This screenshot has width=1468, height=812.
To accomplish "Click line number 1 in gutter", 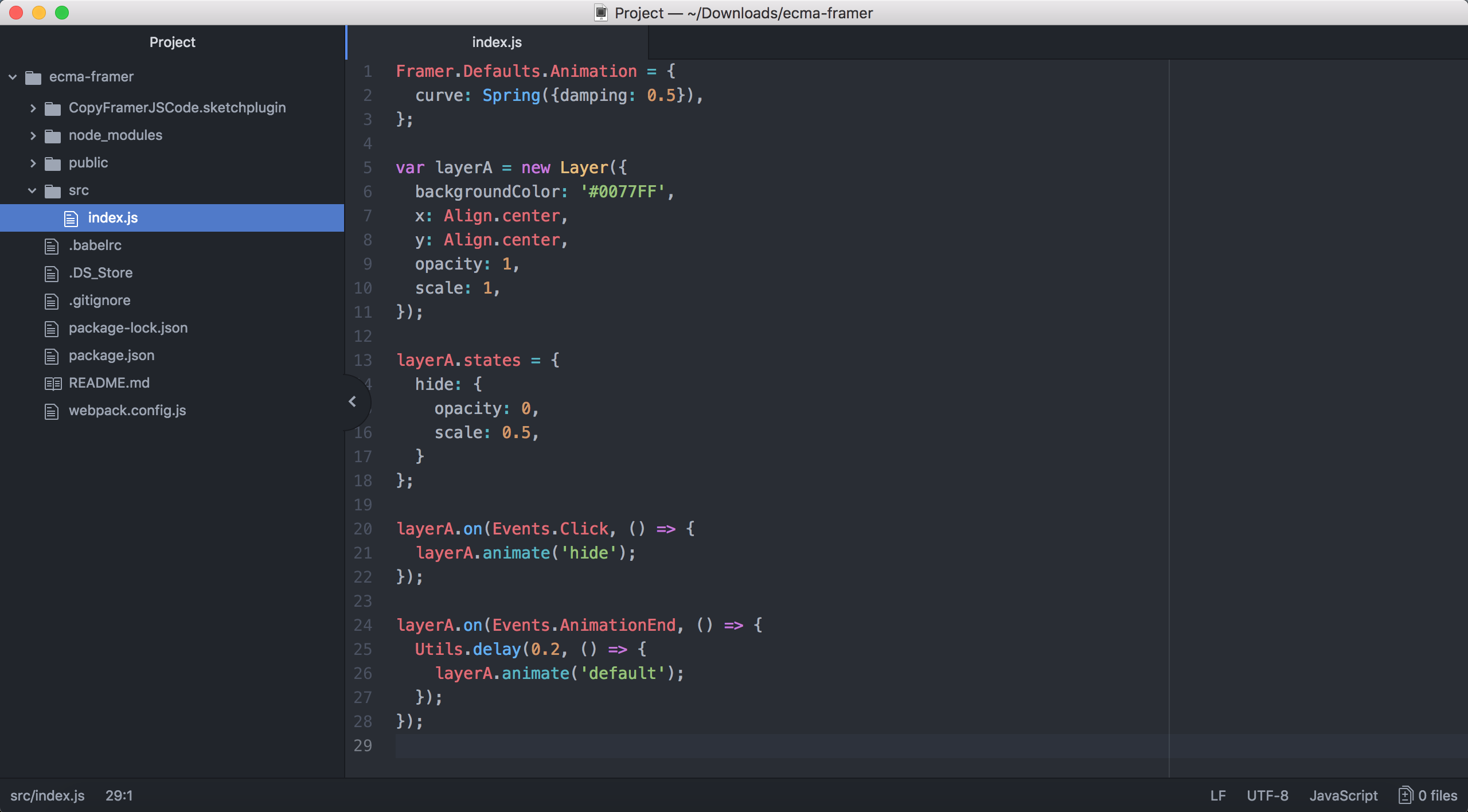I will 368,72.
